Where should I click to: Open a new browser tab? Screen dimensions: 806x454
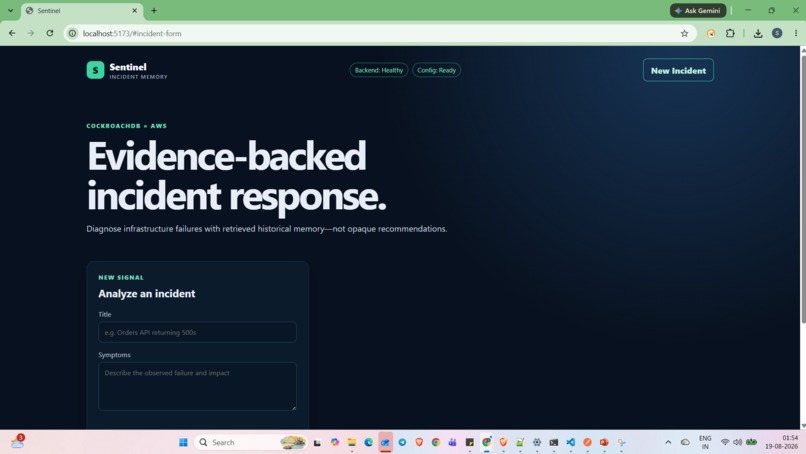pos(154,10)
